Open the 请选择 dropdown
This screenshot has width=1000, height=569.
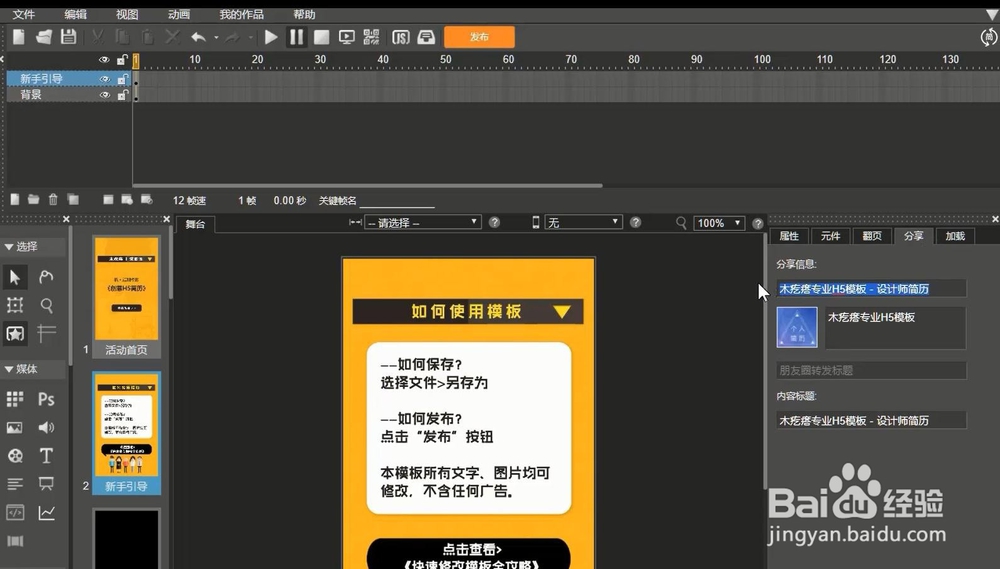[423, 223]
